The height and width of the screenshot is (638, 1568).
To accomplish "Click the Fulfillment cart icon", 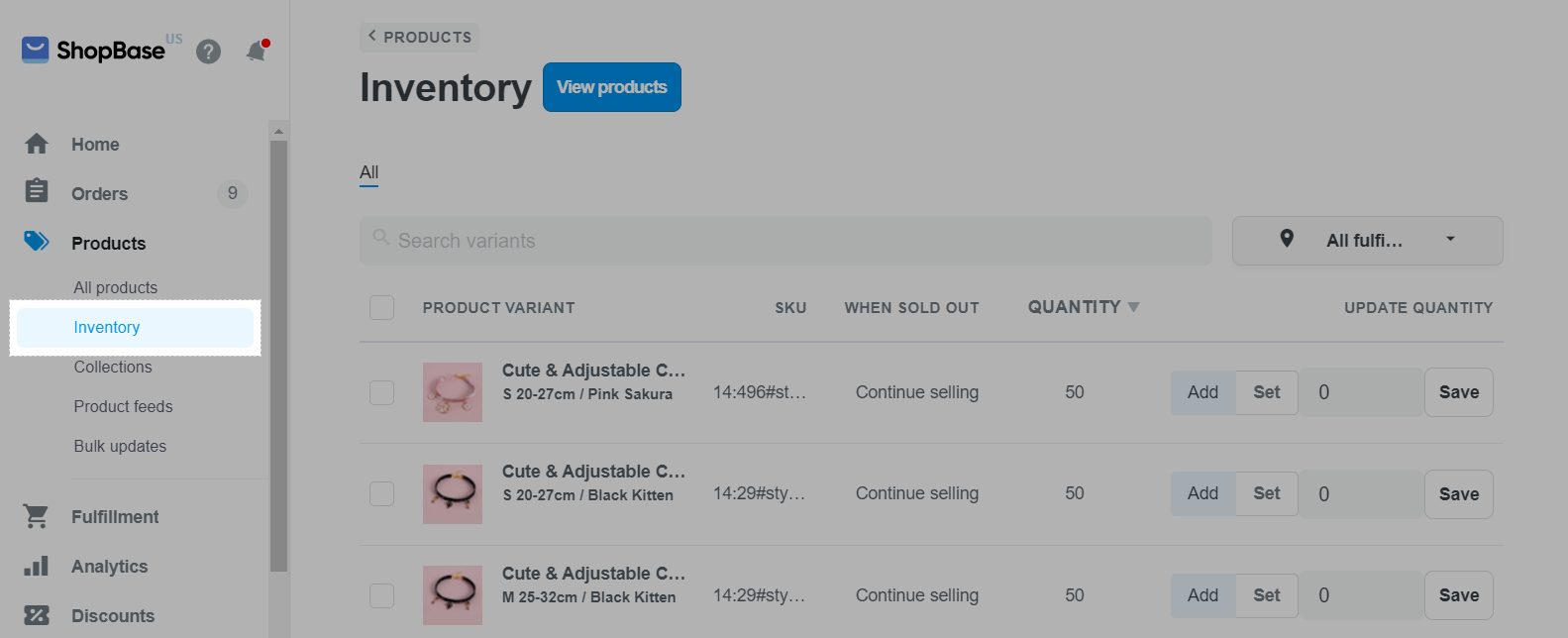I will [x=37, y=516].
